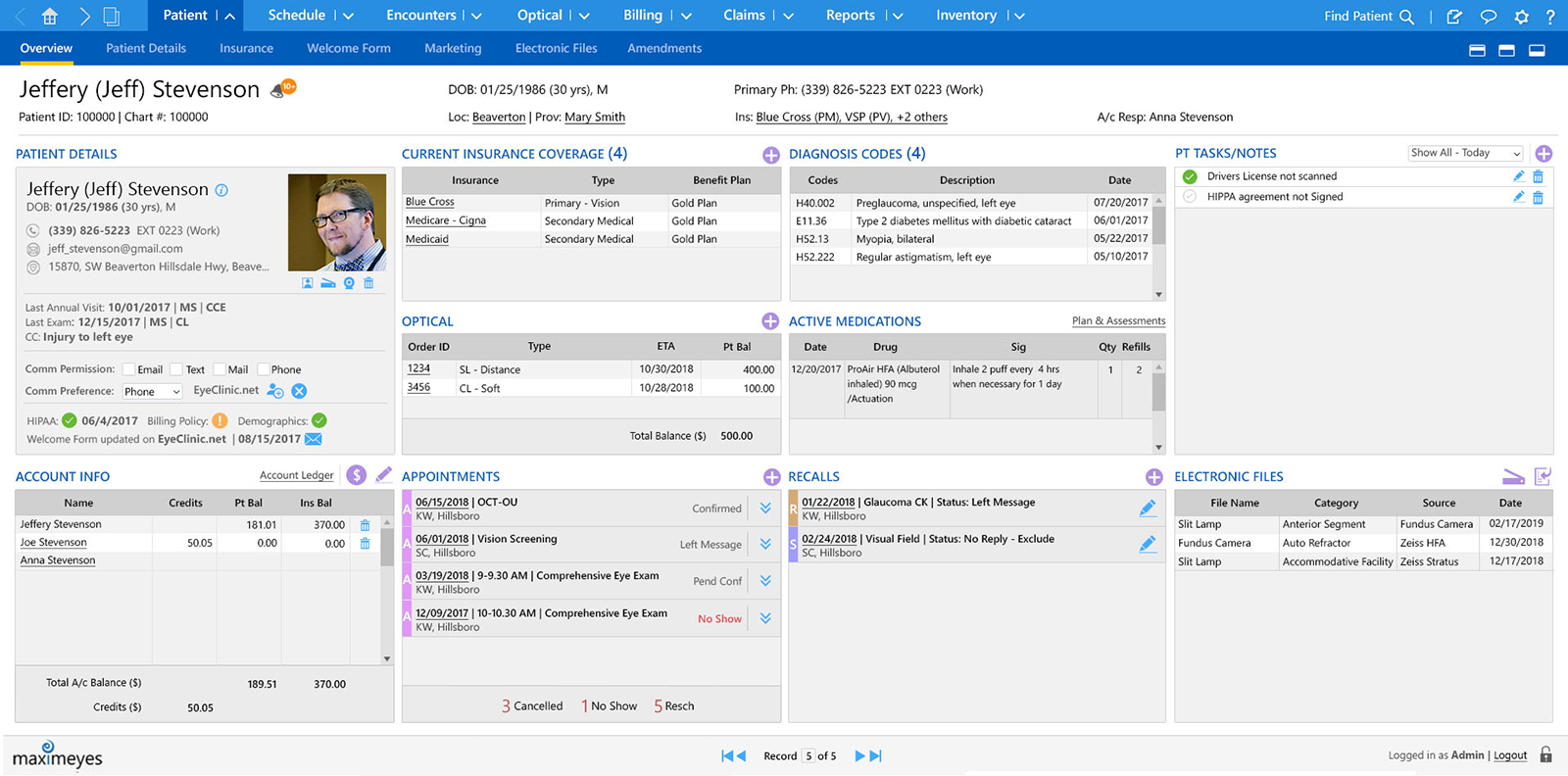This screenshot has height=776, width=1568.
Task: Tick the Phone communication permission checkbox
Action: point(263,369)
